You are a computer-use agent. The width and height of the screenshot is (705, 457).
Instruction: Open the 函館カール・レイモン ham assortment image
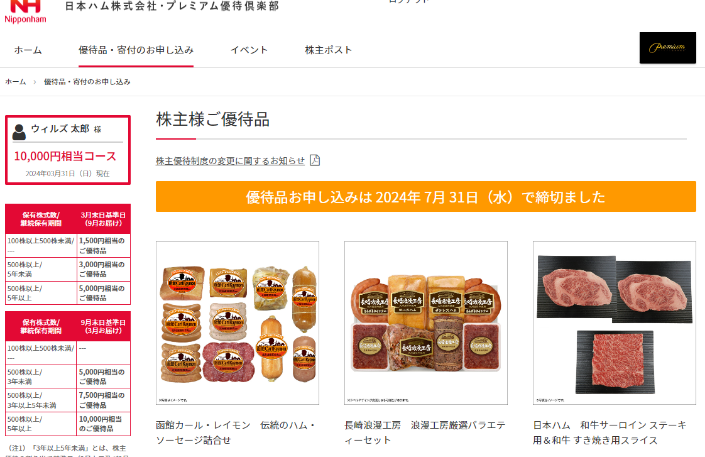coord(237,323)
